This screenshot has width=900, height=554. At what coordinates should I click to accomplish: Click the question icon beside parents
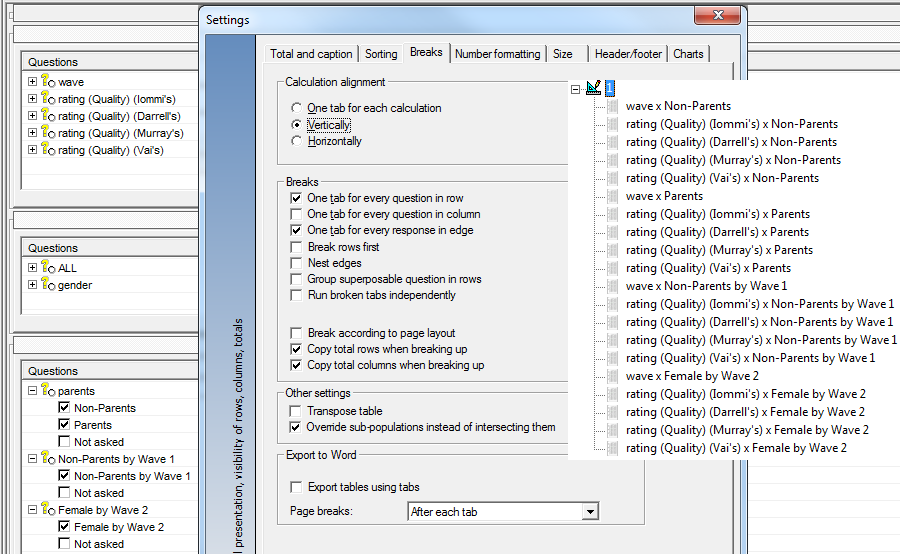click(48, 390)
